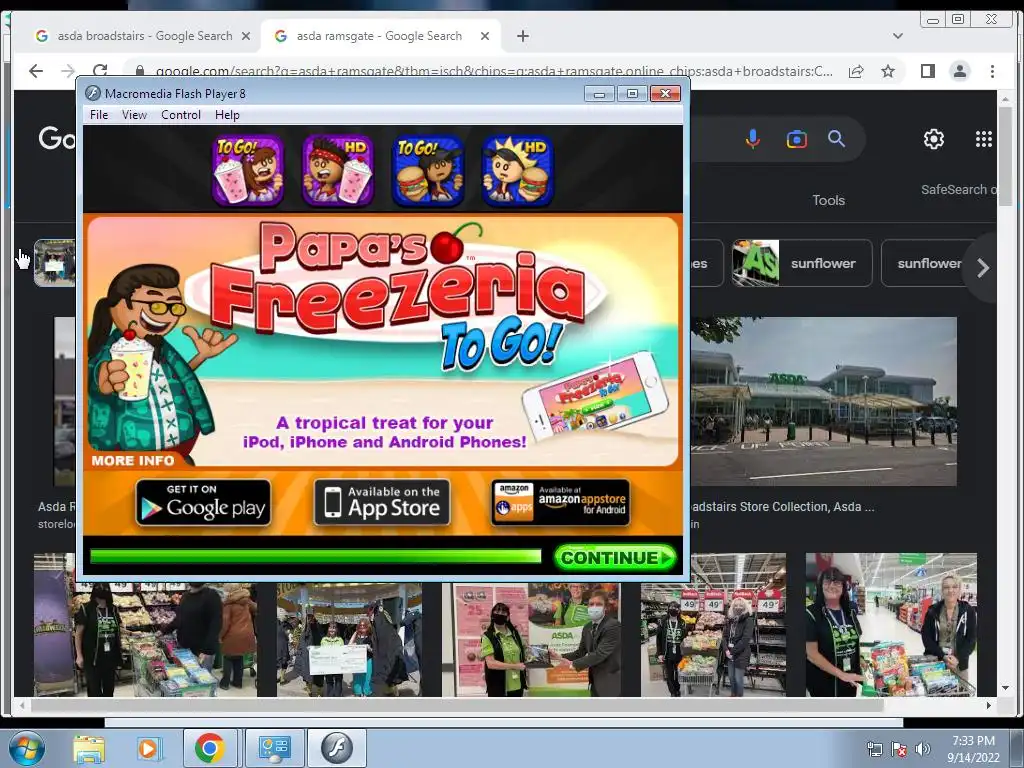Close the asda broadstairs tab
This screenshot has height=768, width=1024.
(246, 36)
